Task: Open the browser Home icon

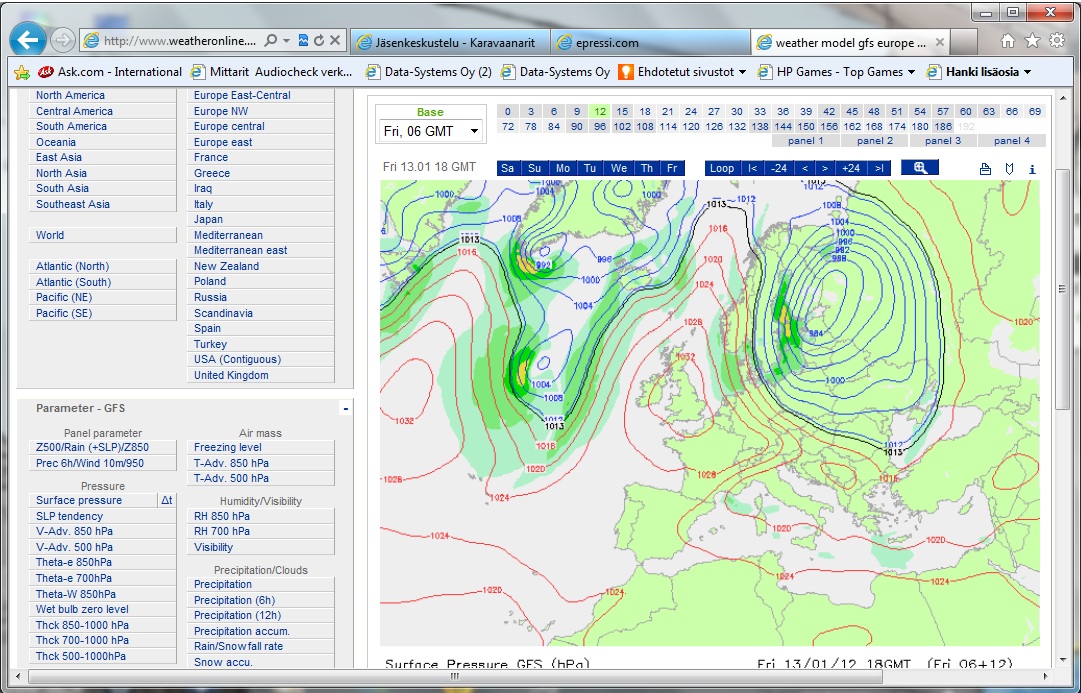Action: (x=1008, y=41)
